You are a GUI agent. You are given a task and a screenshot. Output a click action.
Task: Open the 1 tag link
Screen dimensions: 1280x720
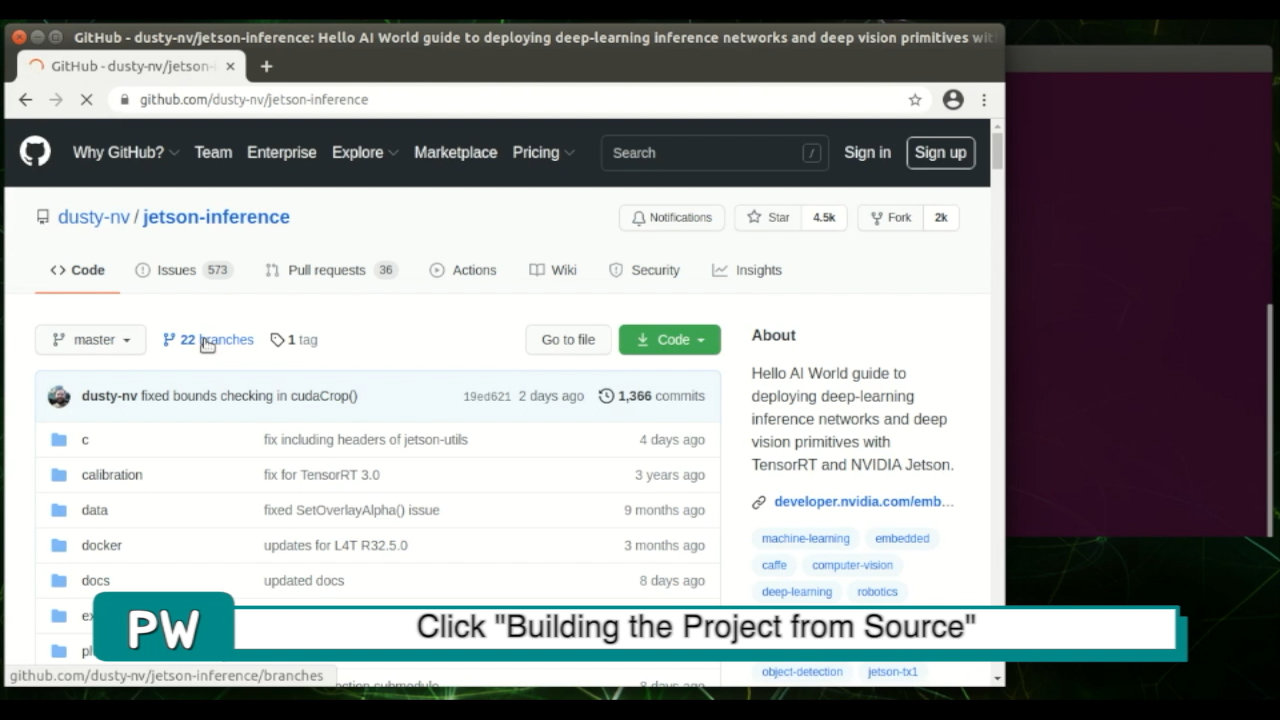(x=294, y=340)
